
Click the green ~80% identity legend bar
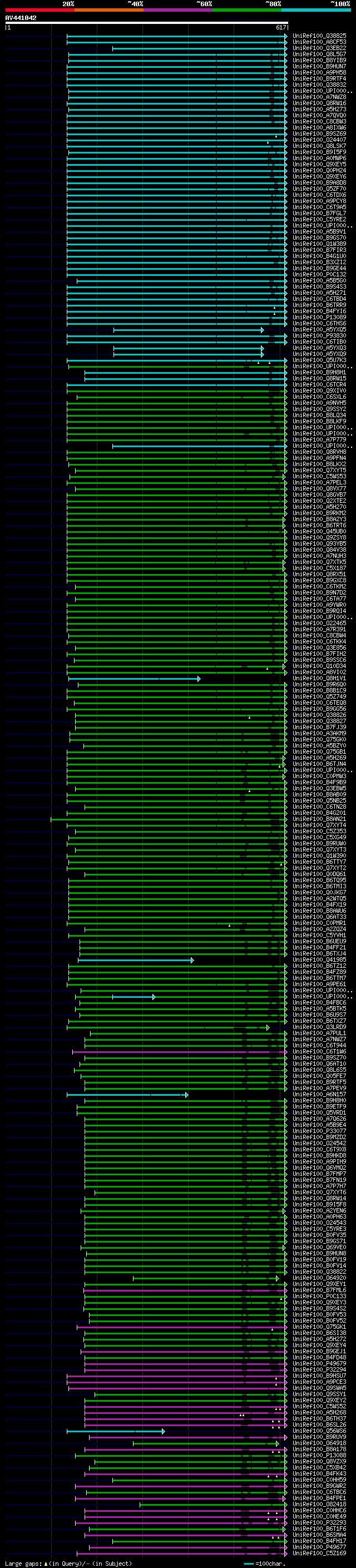(x=247, y=10)
